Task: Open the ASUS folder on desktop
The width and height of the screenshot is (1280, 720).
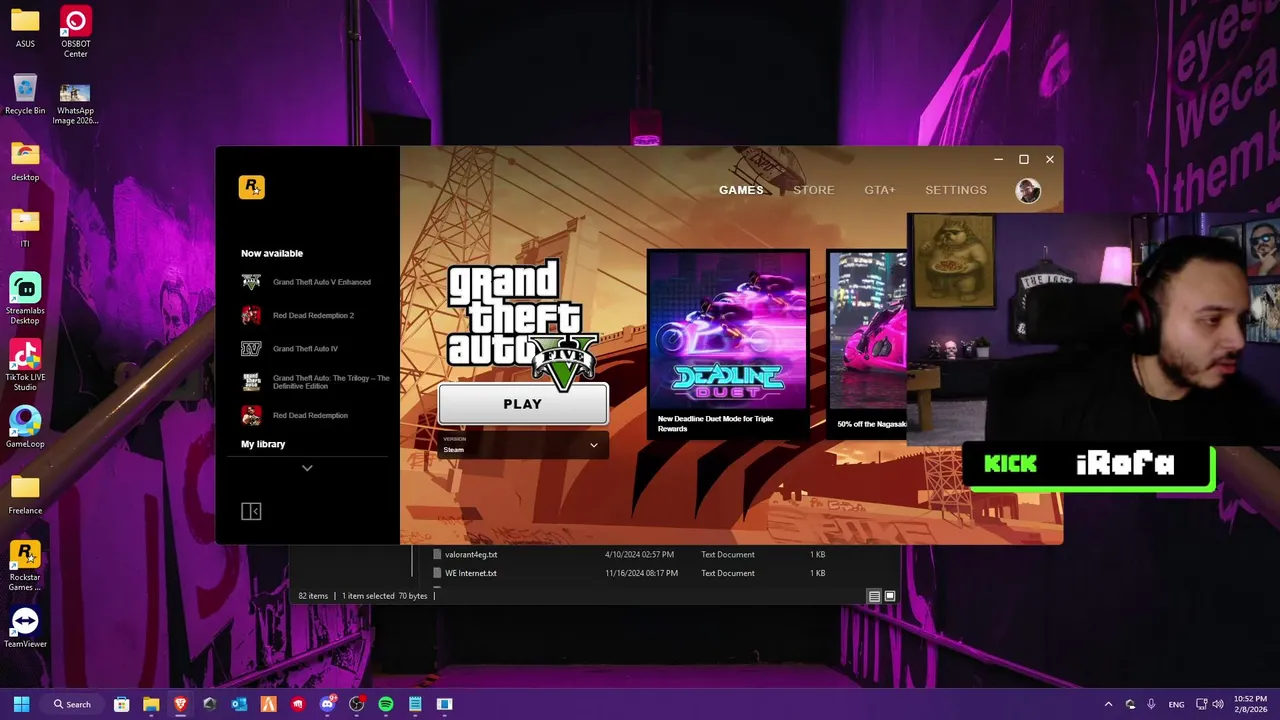Action: click(25, 28)
